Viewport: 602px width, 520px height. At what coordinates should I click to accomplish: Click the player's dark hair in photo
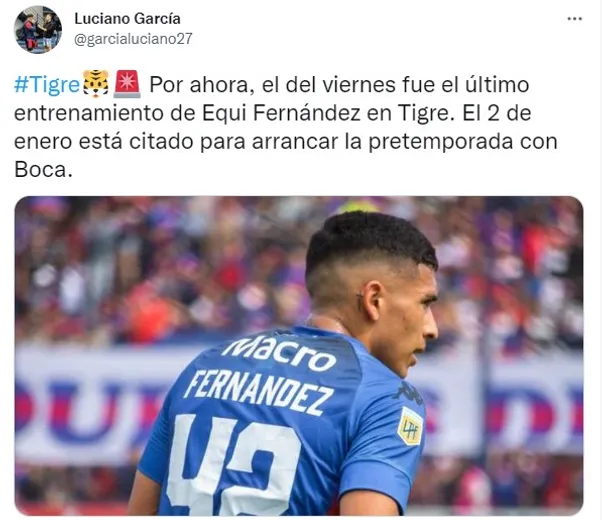(370, 242)
